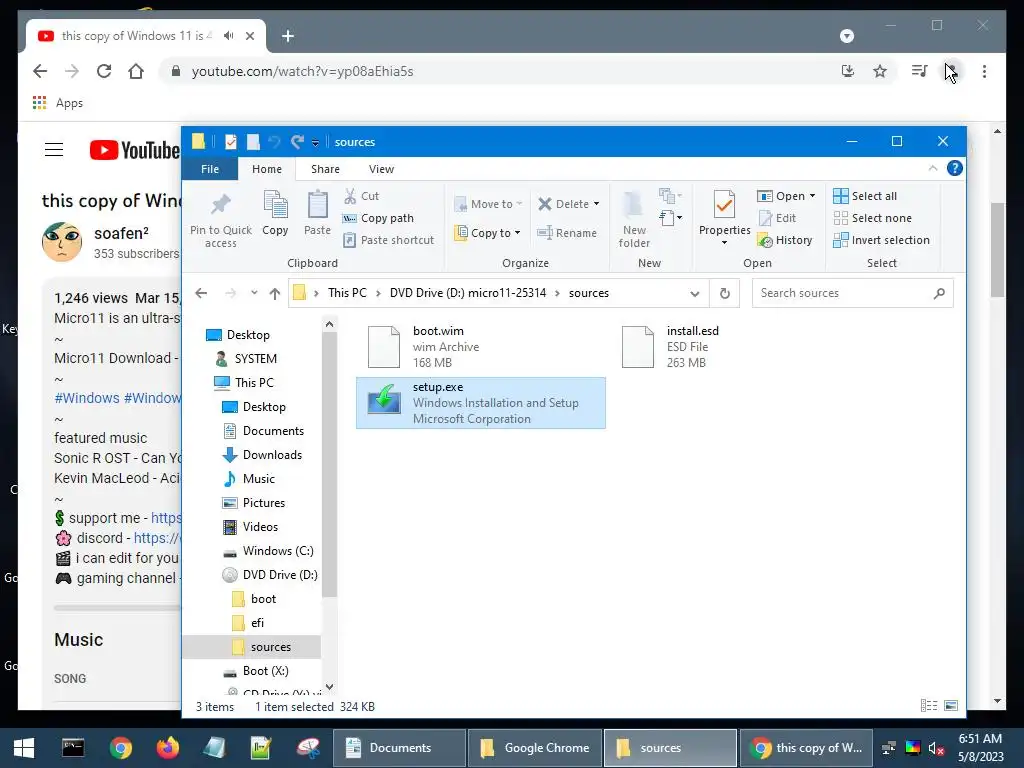Select the Home ribbon tab
Image resolution: width=1024 pixels, height=768 pixels.
click(267, 169)
